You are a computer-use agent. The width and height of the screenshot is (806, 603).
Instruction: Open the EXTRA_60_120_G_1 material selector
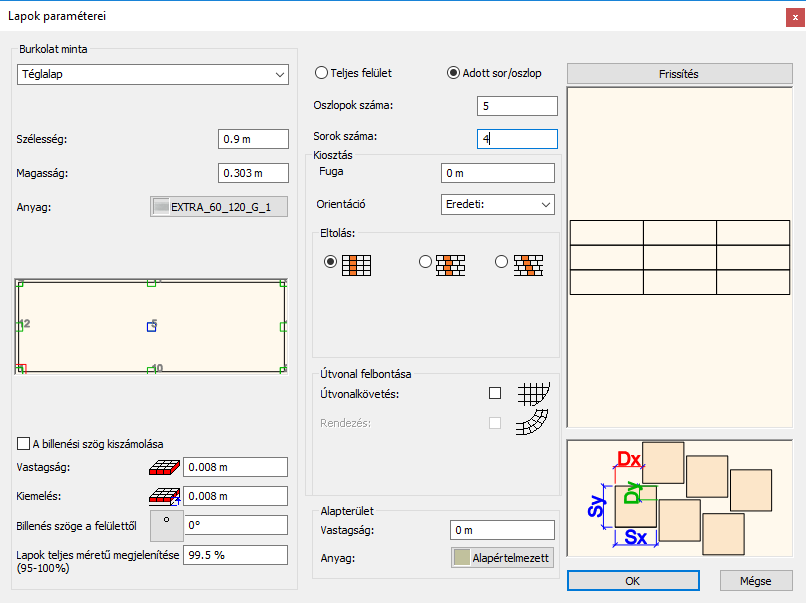(x=219, y=207)
